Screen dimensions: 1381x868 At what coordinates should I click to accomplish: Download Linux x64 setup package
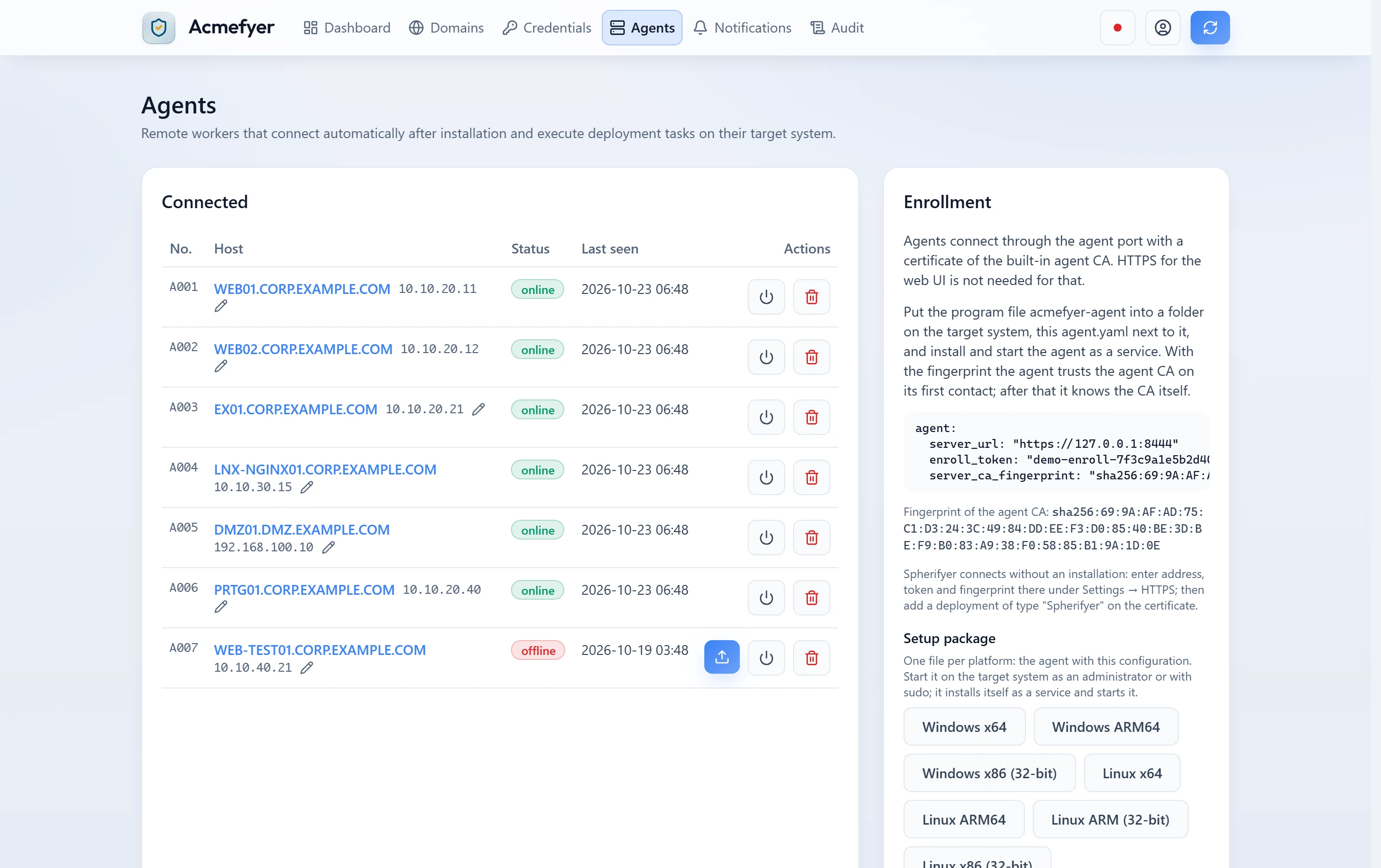pyautogui.click(x=1131, y=773)
